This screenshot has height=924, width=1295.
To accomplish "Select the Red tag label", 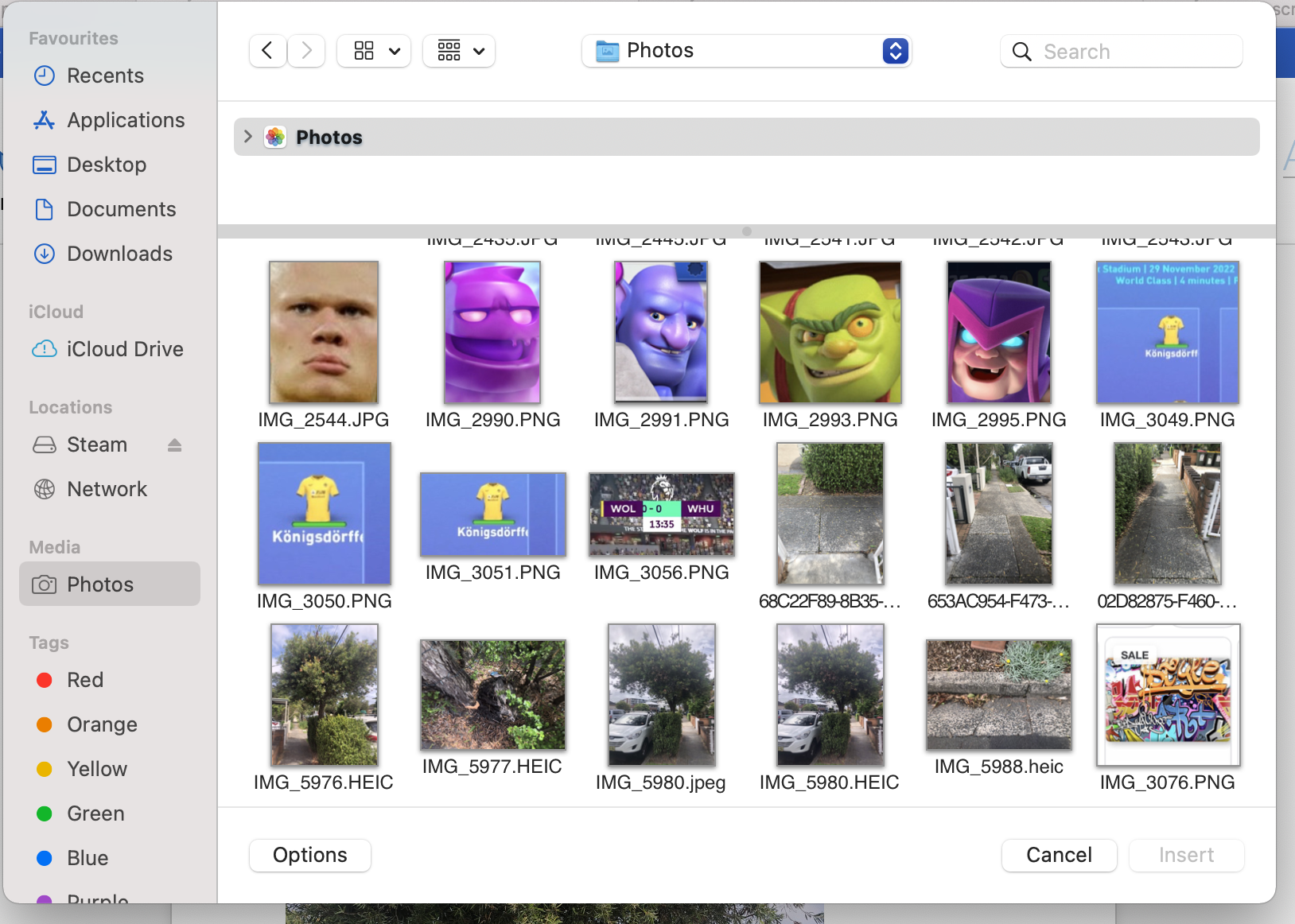I will [85, 680].
